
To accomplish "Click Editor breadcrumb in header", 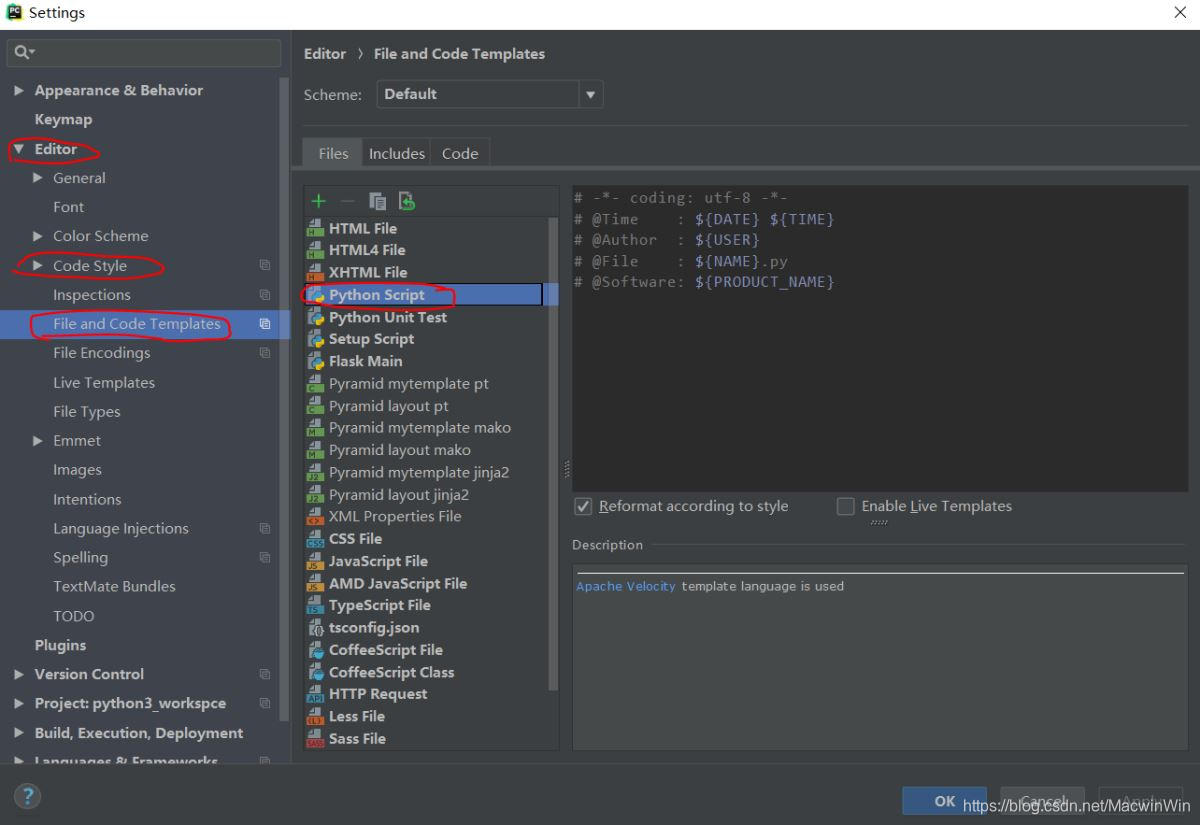I will pos(325,54).
